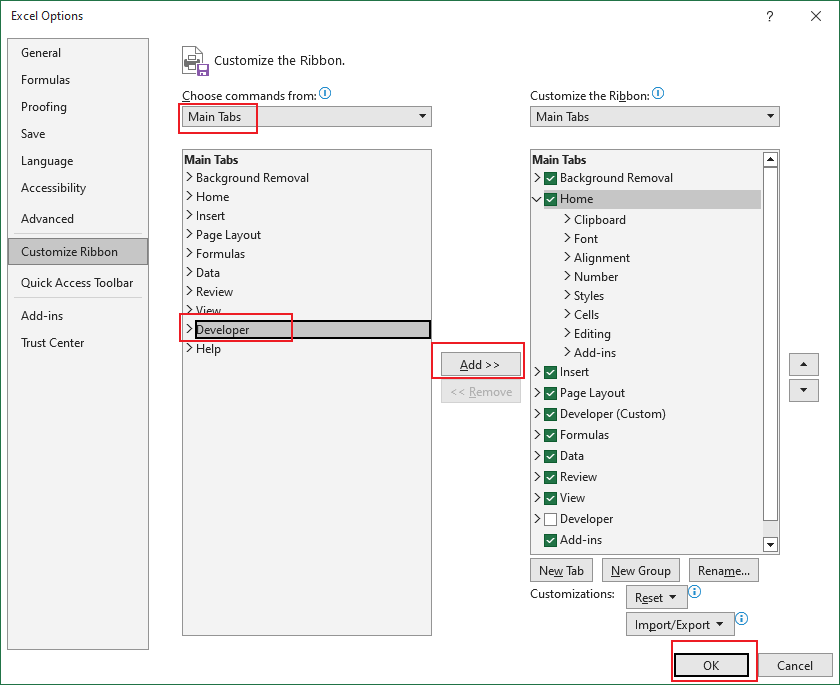Switch to the Proofing category
This screenshot has width=840, height=685.
[43, 107]
